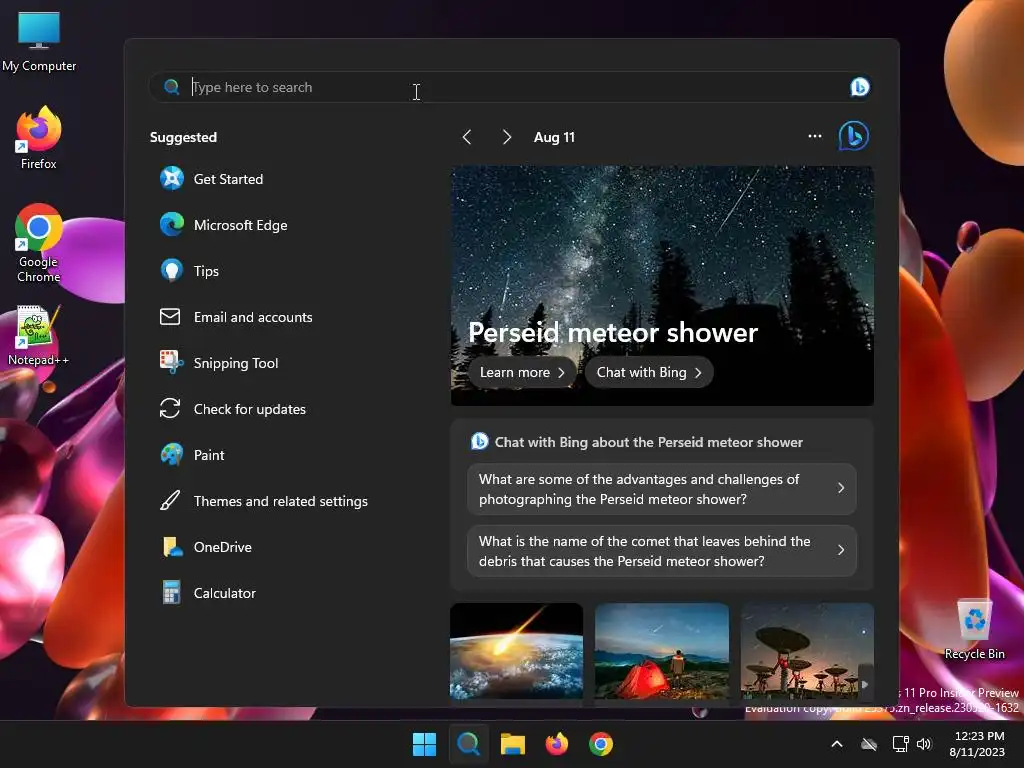This screenshot has height=768, width=1024.
Task: Click the Chat with Bing button
Action: (x=648, y=372)
